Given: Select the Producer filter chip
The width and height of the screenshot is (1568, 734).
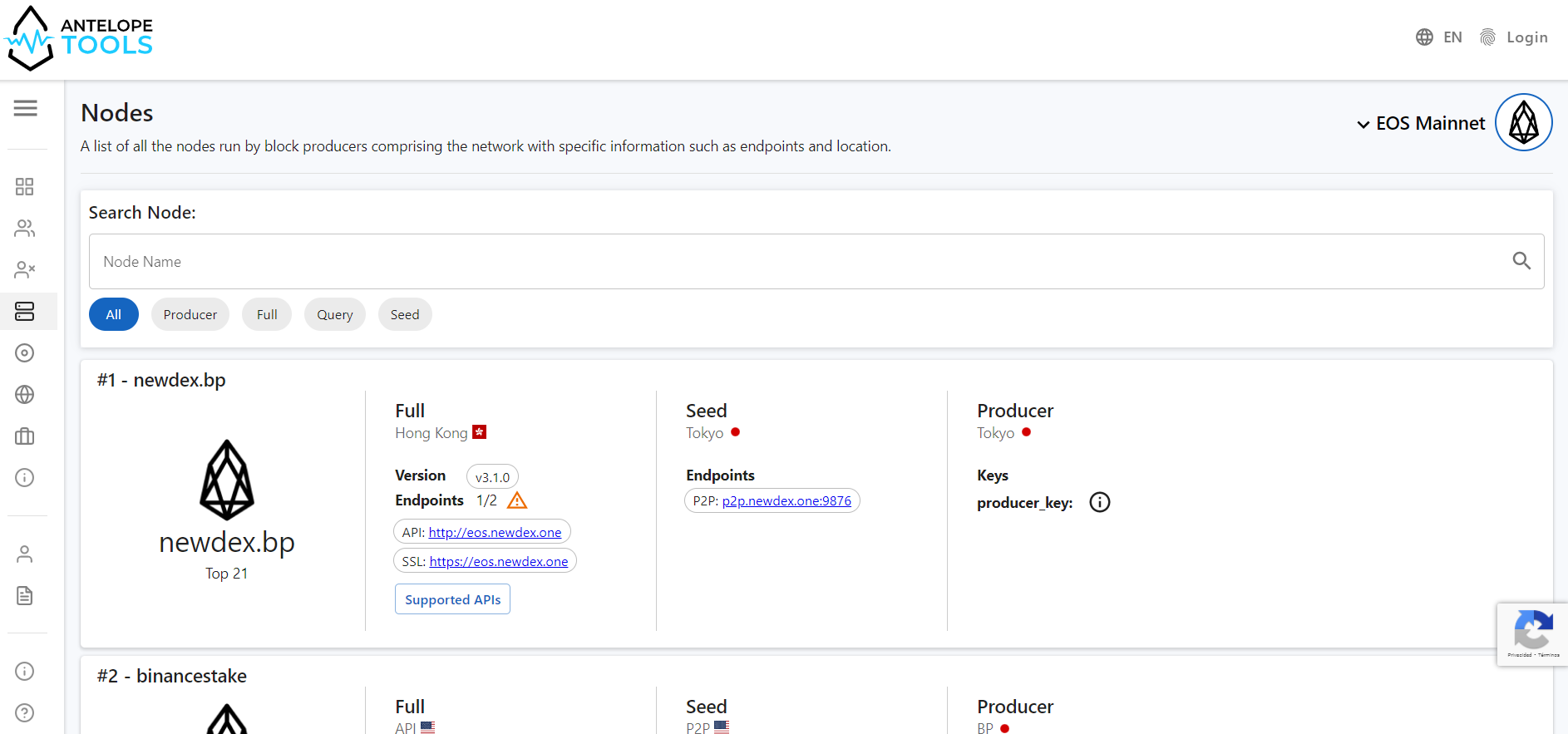Looking at the screenshot, I should [x=190, y=314].
